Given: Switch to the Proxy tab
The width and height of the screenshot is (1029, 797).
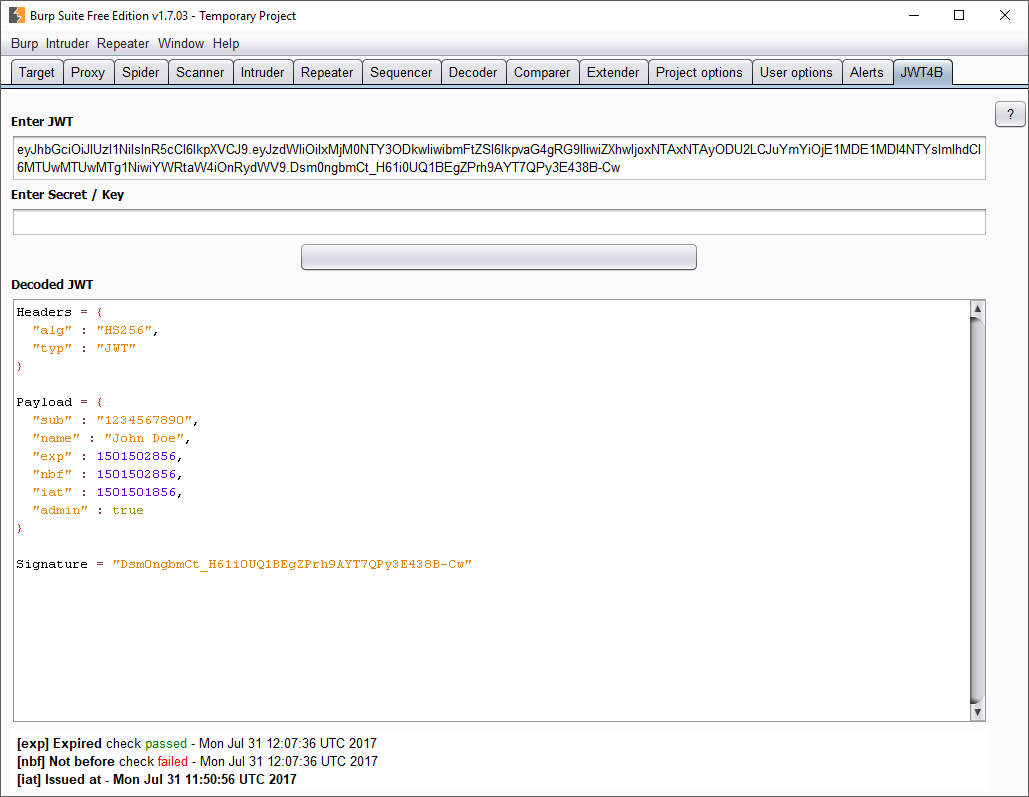Looking at the screenshot, I should [x=88, y=72].
